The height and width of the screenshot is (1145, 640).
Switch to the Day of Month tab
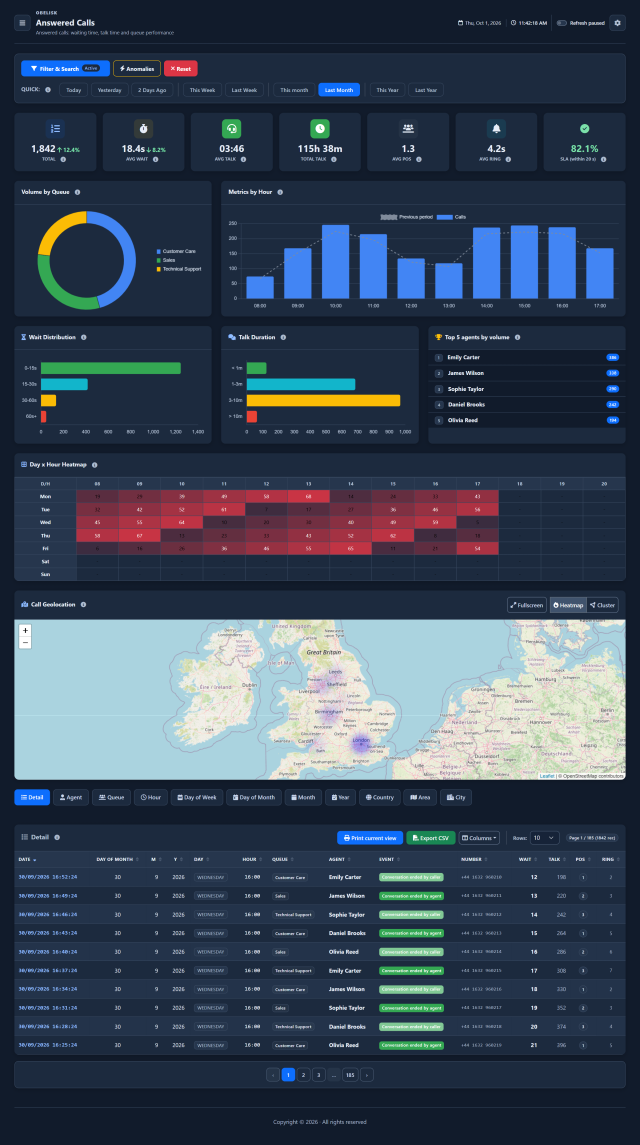click(254, 797)
